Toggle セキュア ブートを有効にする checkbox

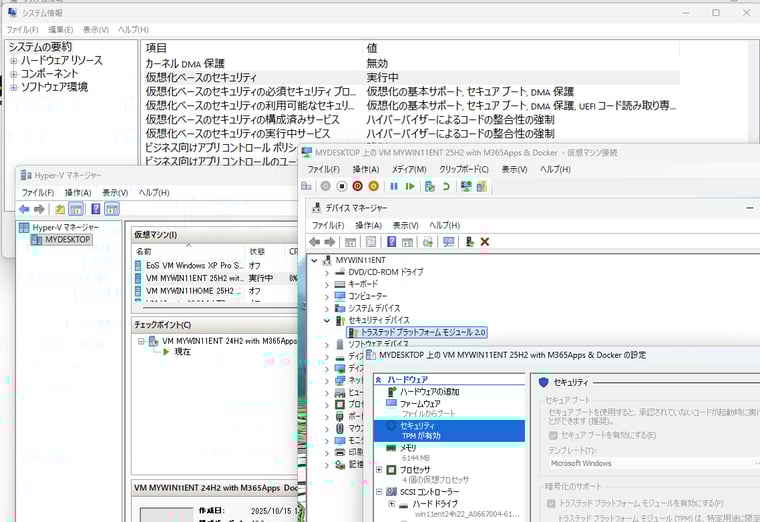tap(553, 435)
